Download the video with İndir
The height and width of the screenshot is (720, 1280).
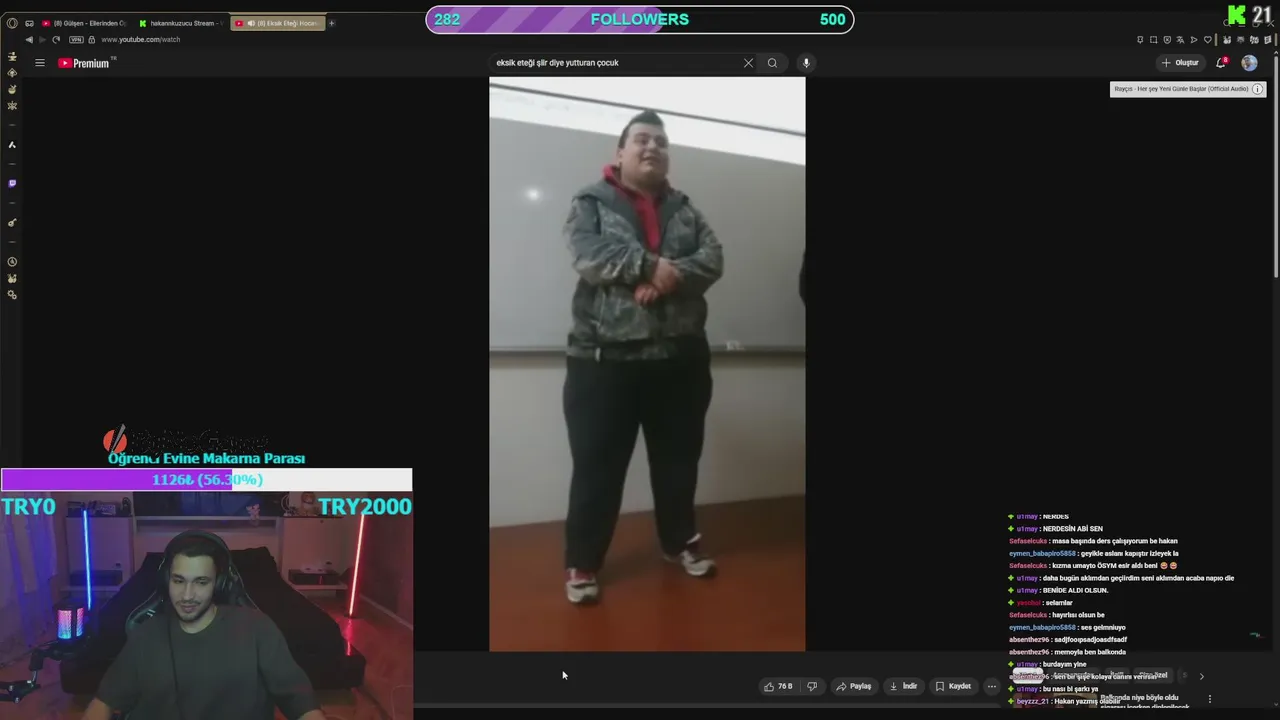[x=903, y=686]
